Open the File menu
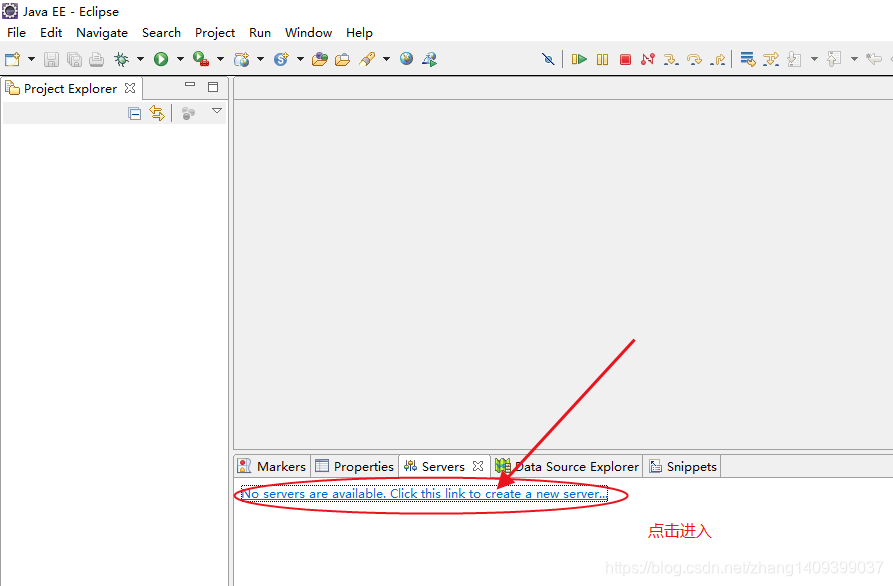The height and width of the screenshot is (586, 893). pos(17,32)
